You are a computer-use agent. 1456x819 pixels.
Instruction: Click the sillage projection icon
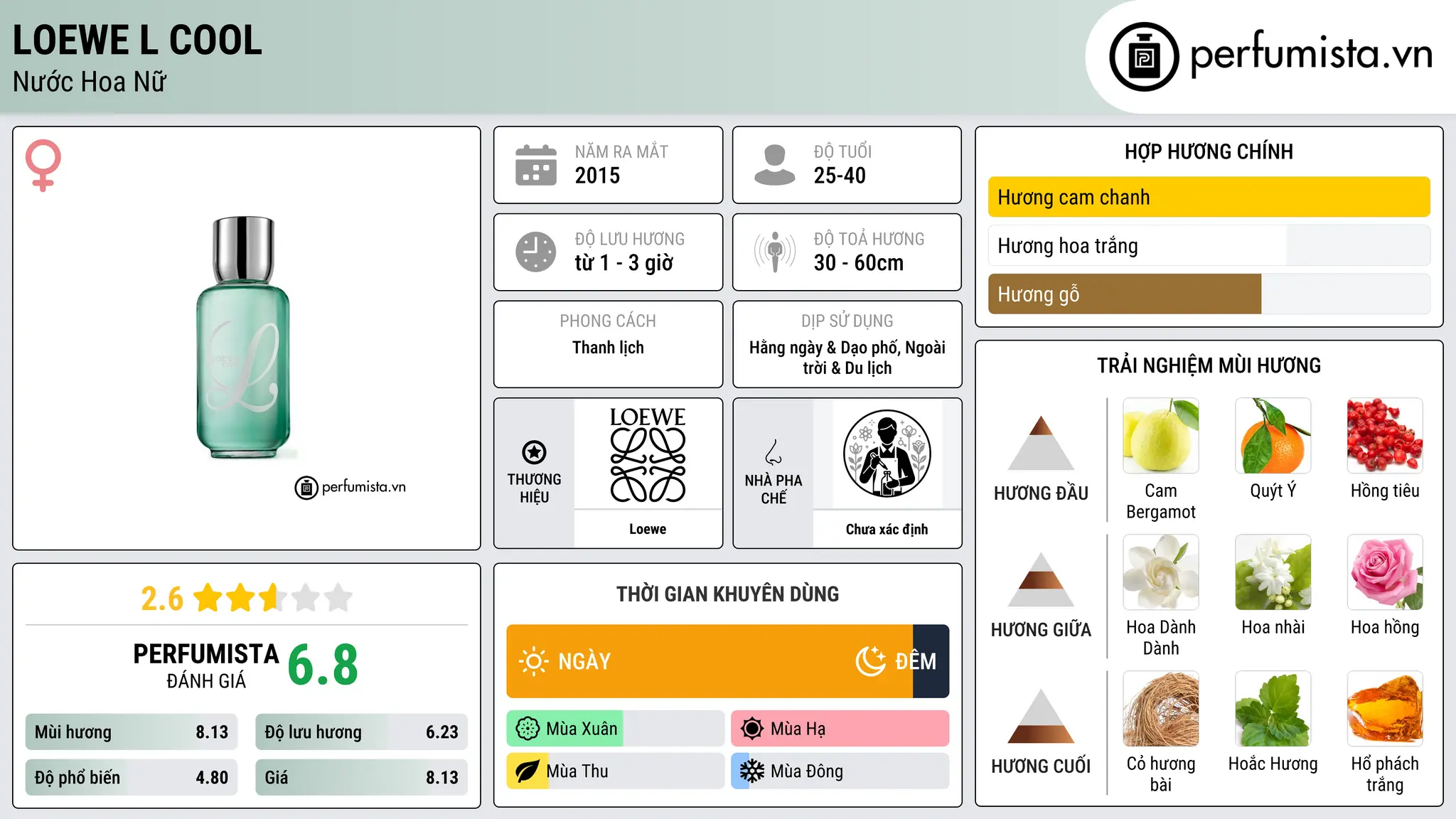775,252
